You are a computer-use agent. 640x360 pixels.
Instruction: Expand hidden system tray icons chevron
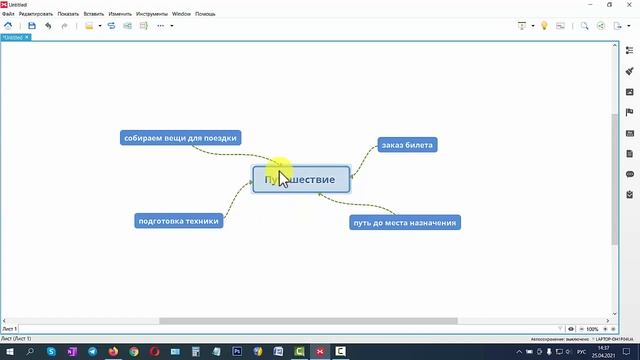click(x=519, y=352)
